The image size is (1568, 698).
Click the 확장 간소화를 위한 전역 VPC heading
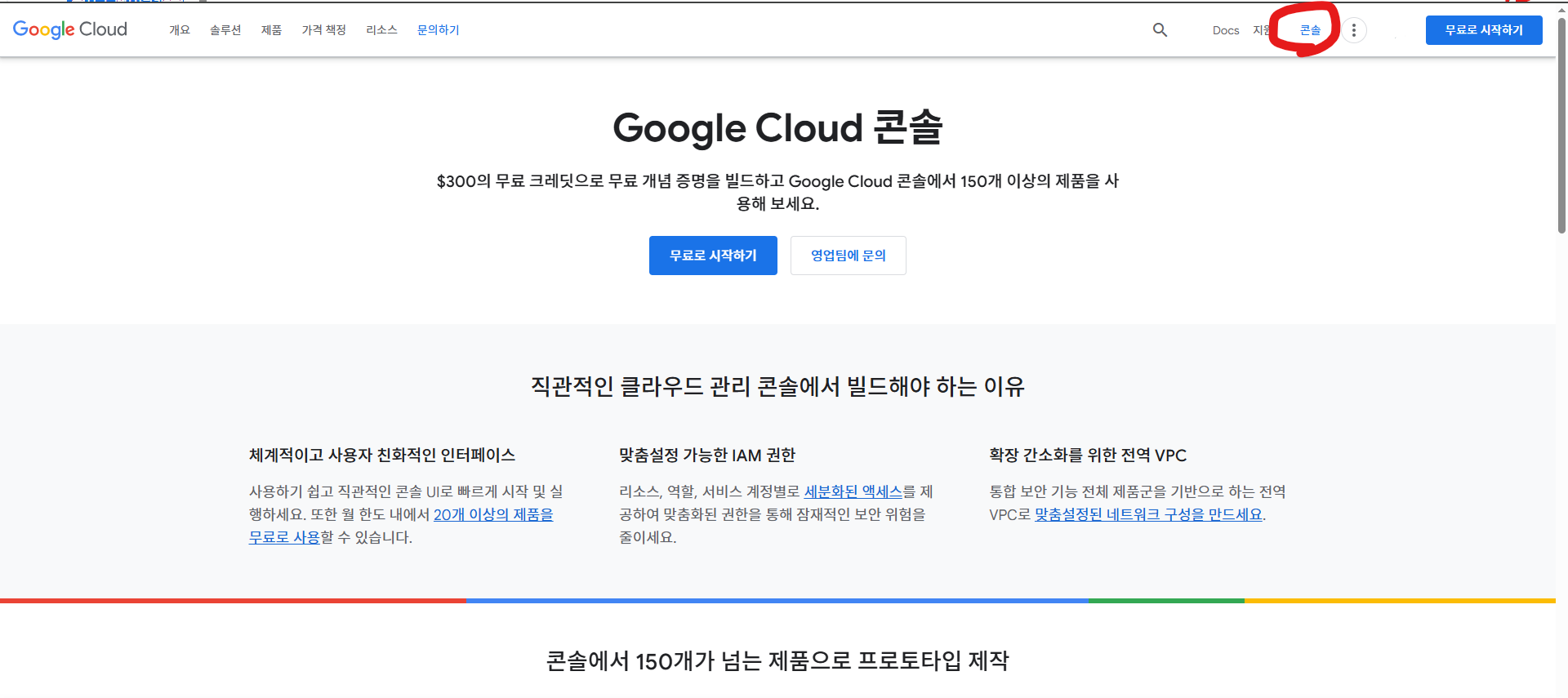point(1088,455)
